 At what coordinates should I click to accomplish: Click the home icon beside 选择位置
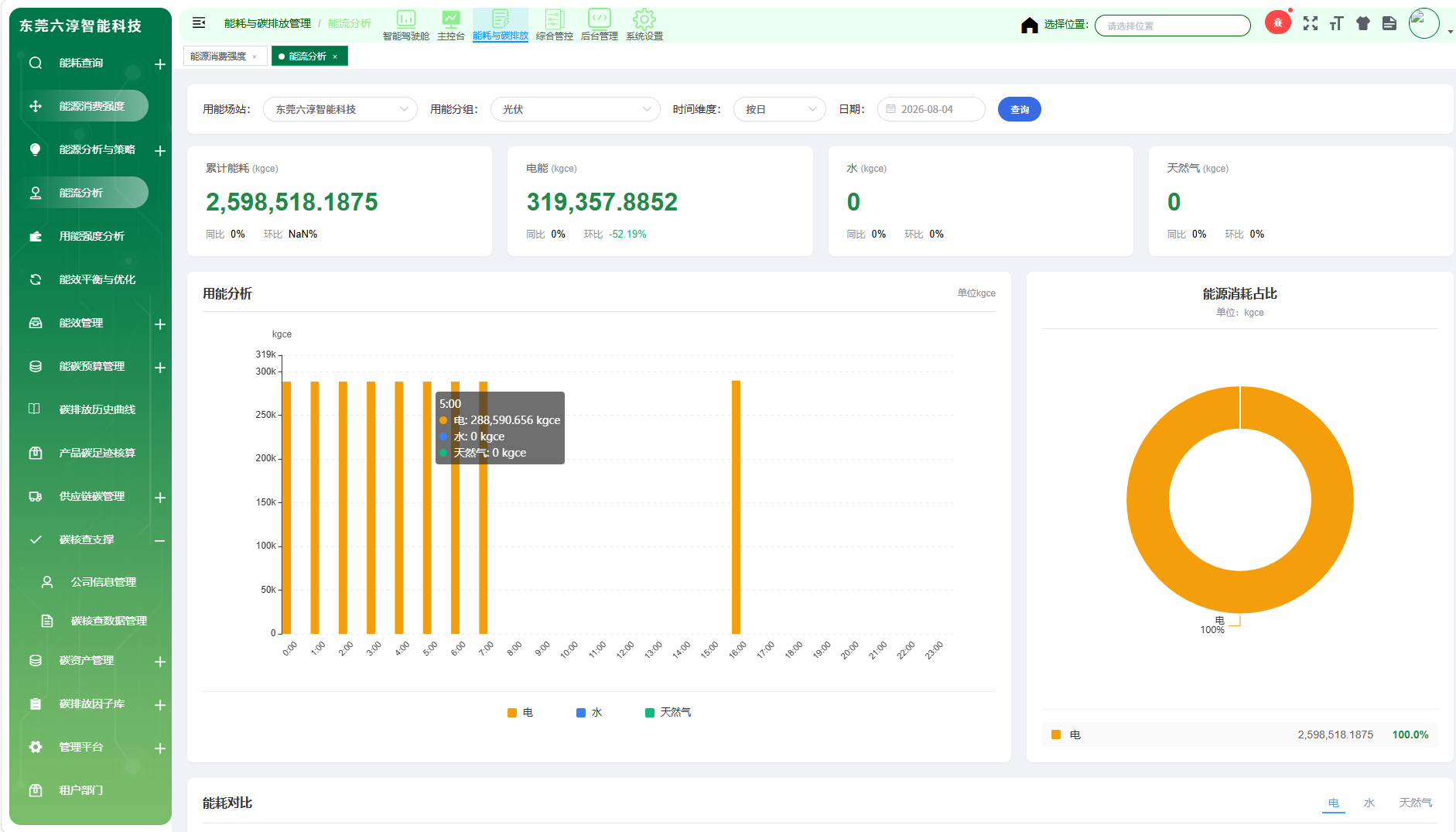coord(1029,26)
